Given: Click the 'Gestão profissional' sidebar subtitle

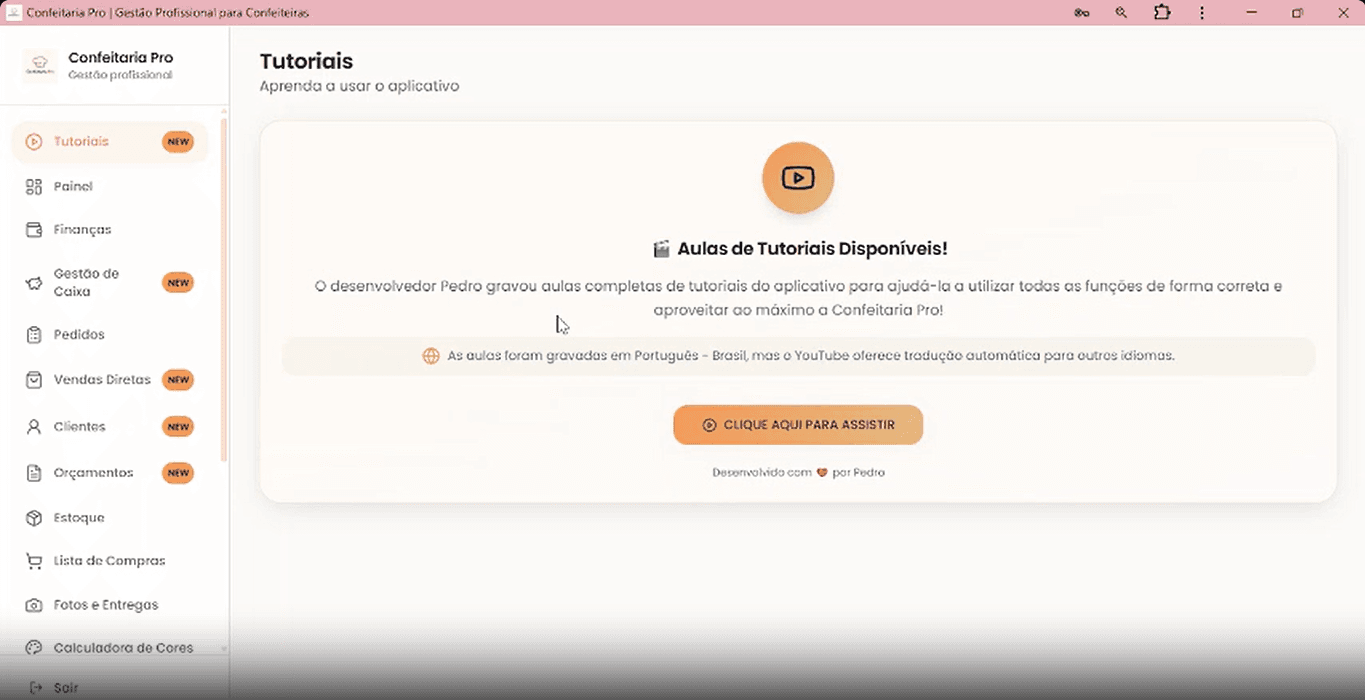Looking at the screenshot, I should pos(120,75).
